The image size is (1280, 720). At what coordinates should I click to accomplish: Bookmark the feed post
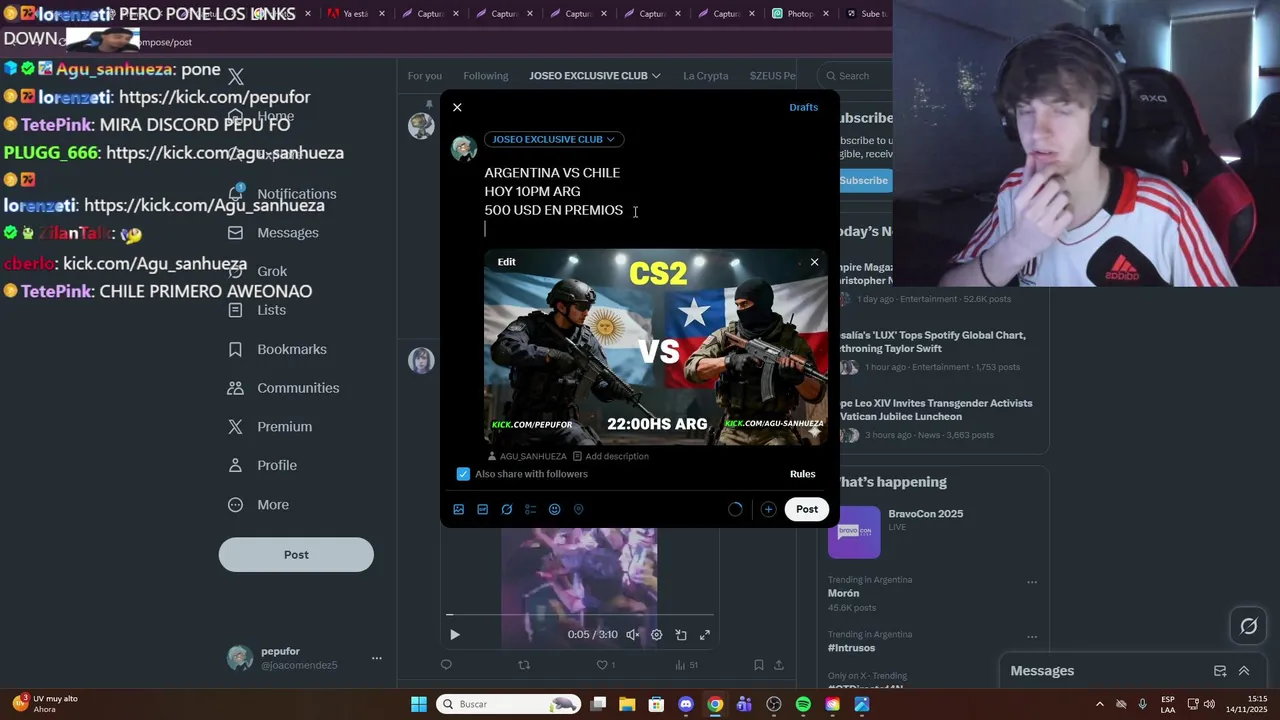pos(759,665)
